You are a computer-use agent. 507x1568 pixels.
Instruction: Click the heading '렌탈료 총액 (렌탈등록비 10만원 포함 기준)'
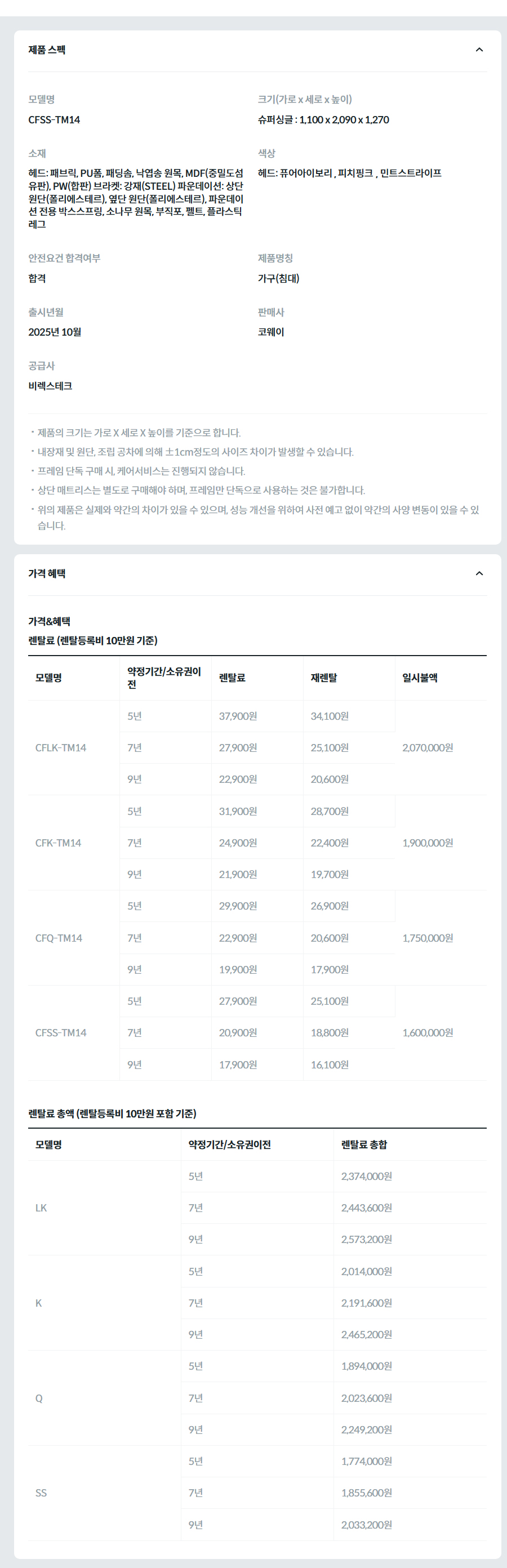coord(112,1113)
